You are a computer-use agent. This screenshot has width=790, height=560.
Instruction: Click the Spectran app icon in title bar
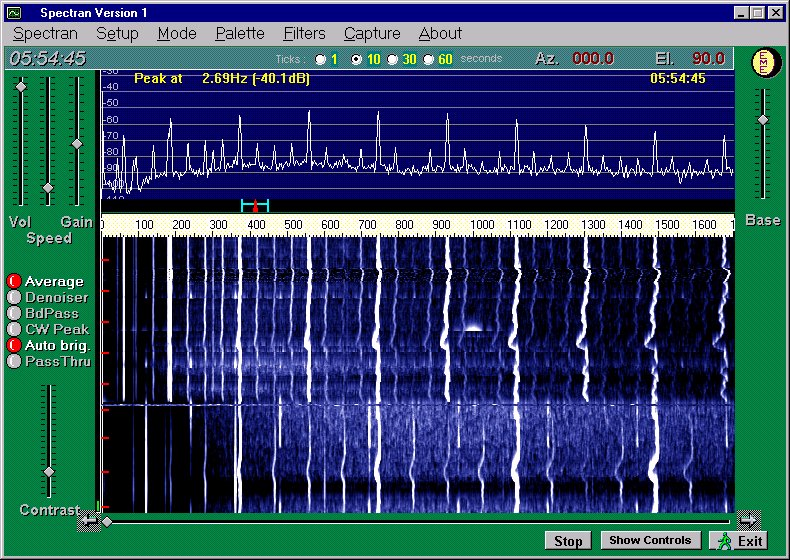14,13
